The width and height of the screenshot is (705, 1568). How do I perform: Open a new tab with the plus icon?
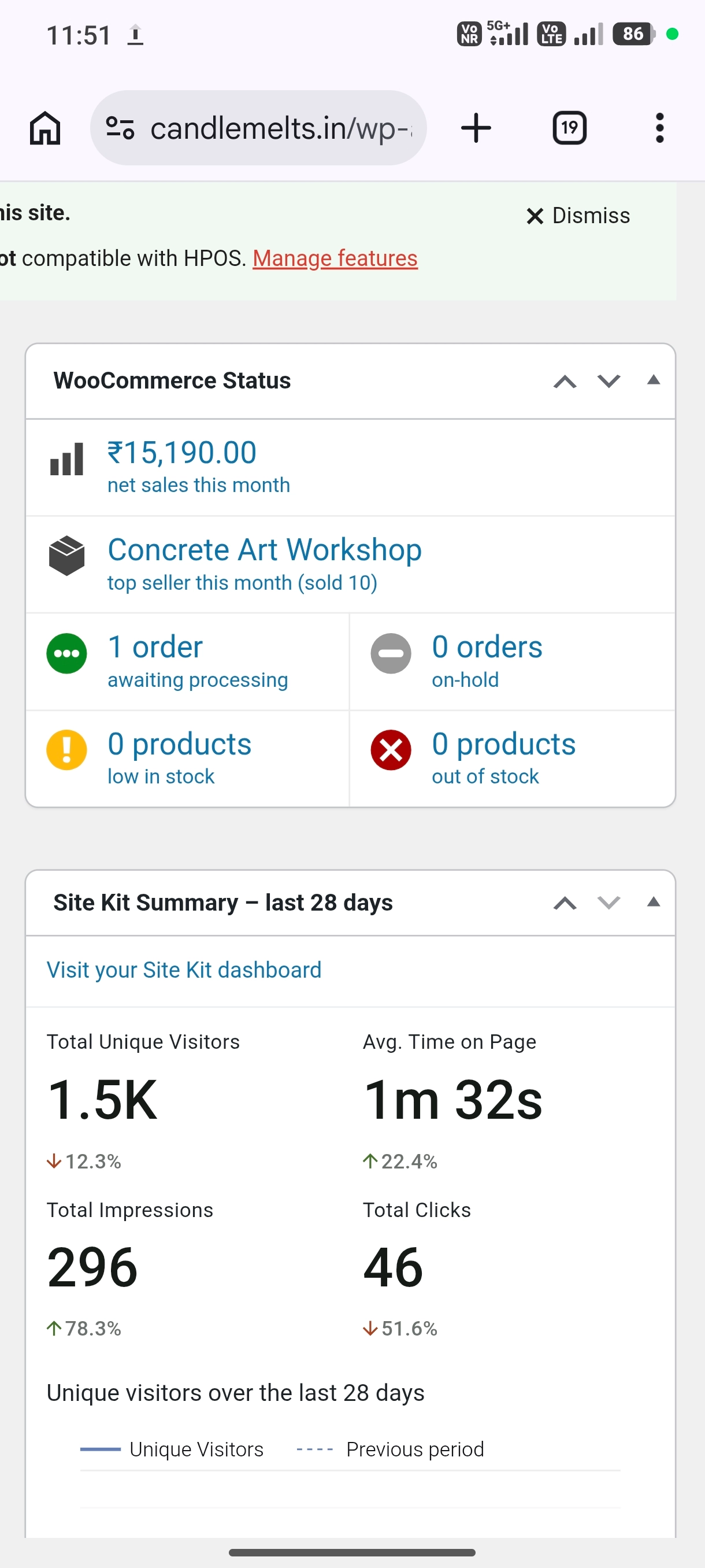coord(476,128)
